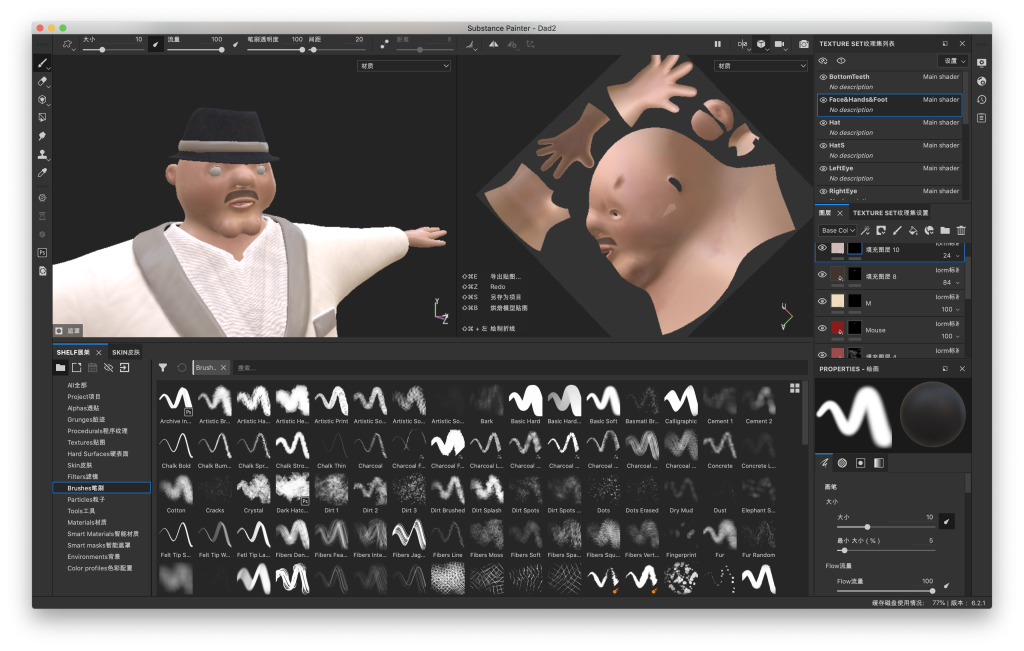Add a mask to the layer

[881, 230]
